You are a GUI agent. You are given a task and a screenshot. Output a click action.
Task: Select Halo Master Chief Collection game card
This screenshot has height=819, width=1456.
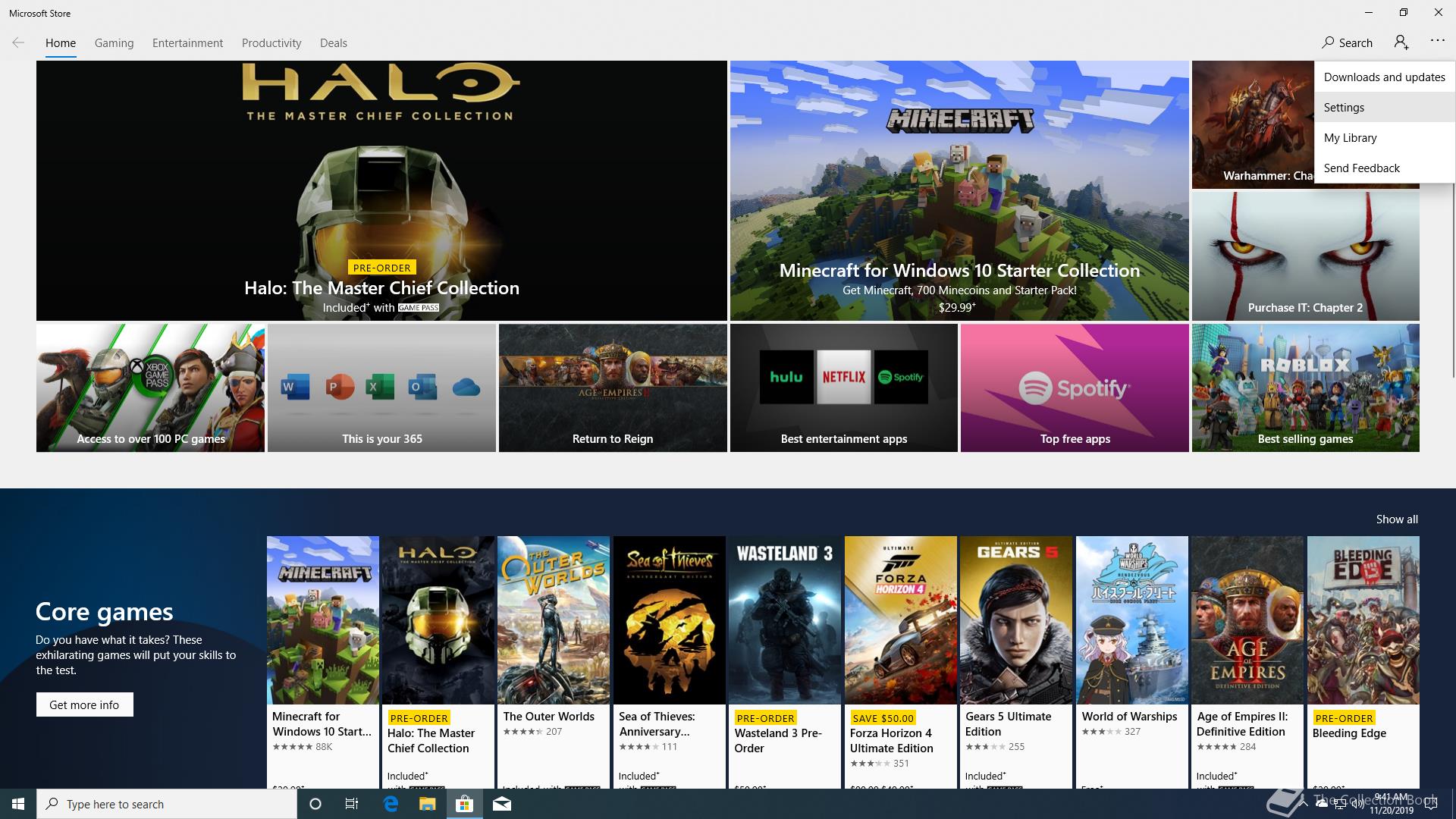tap(438, 662)
